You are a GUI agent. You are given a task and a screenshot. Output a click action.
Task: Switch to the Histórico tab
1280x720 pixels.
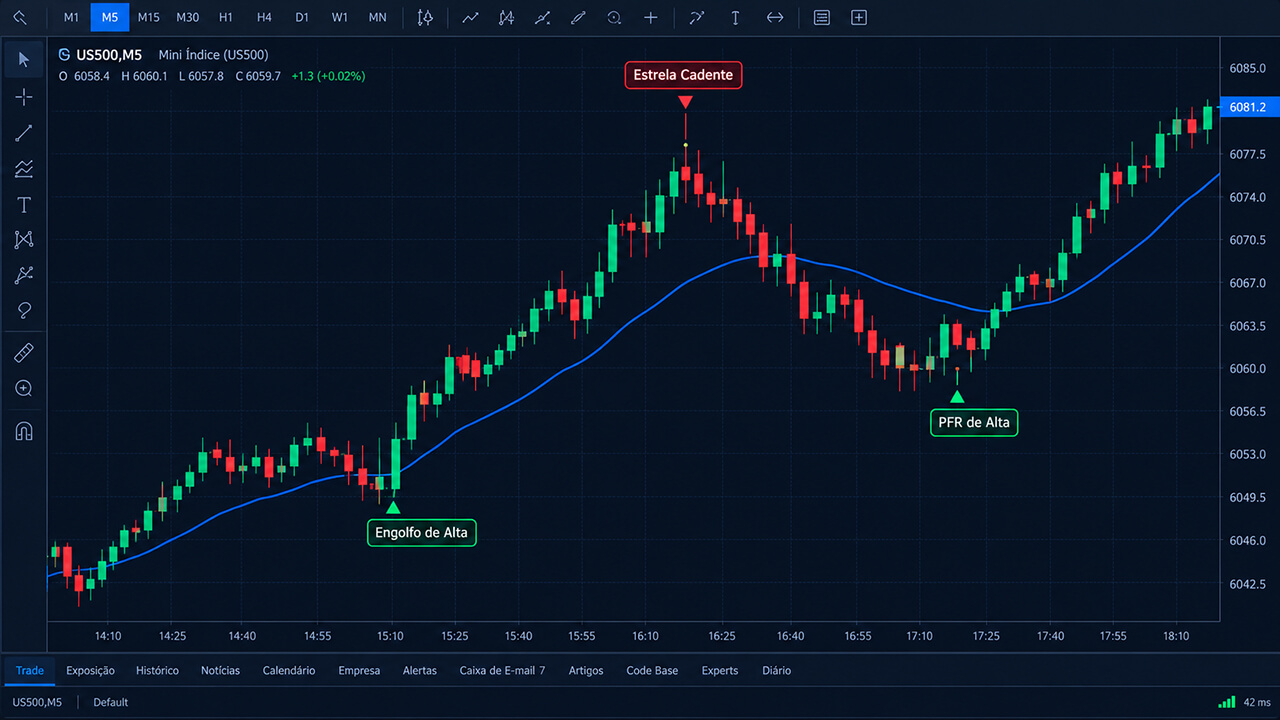pos(157,671)
